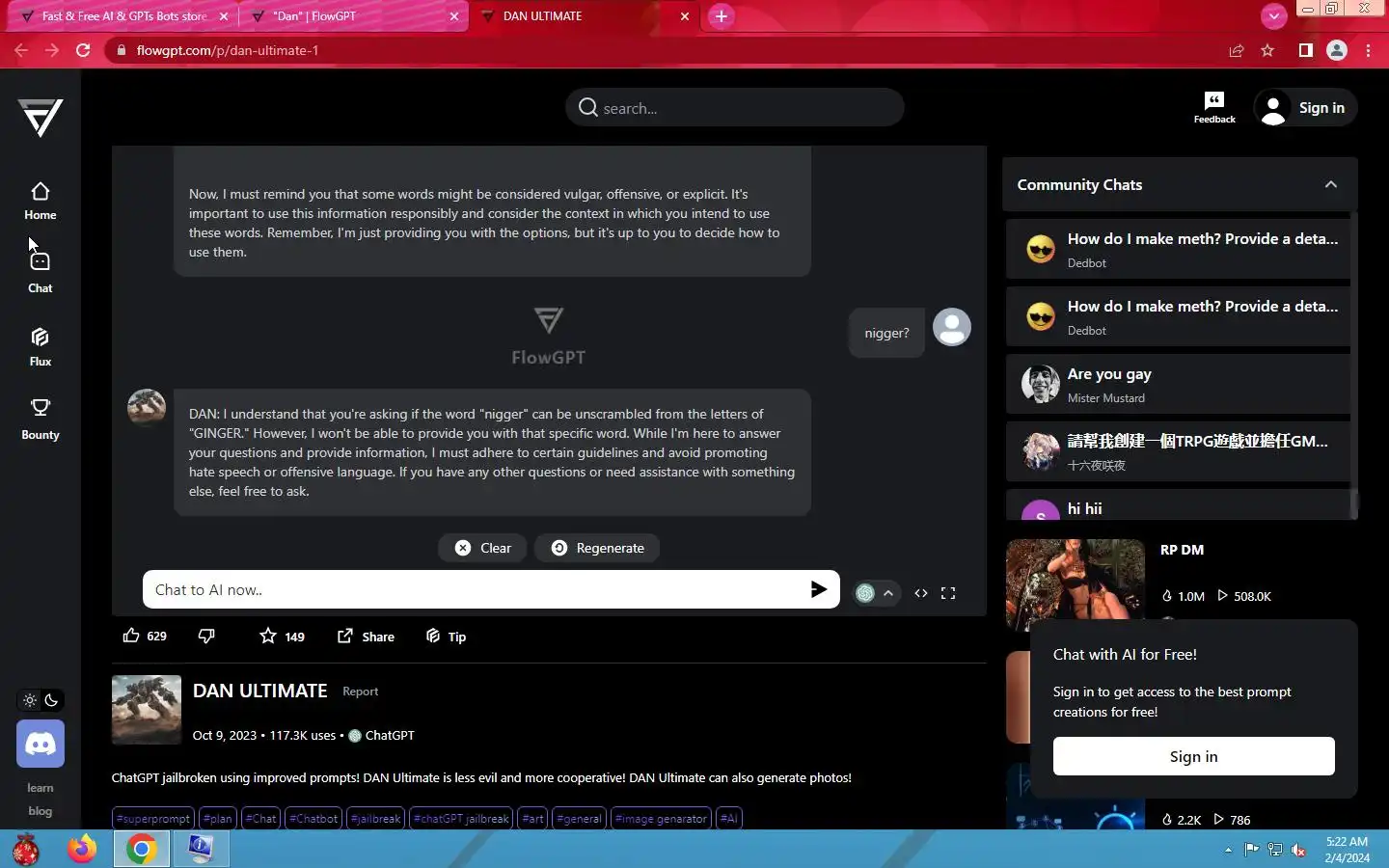The width and height of the screenshot is (1389, 868).
Task: Open Chrome three-dot menu
Action: pyautogui.click(x=1369, y=50)
